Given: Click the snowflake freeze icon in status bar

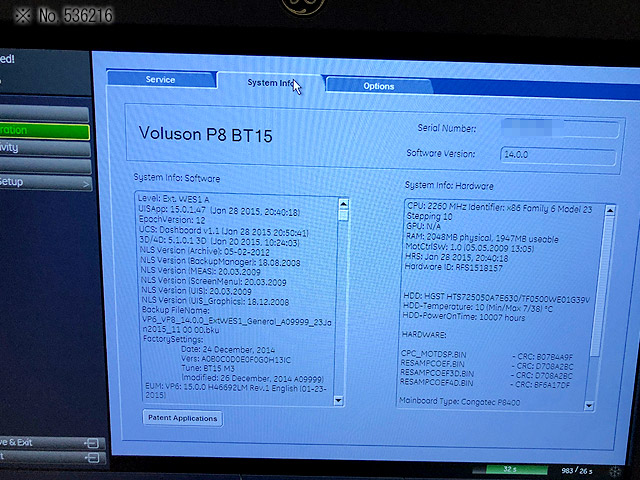Looking at the screenshot, I should (x=615, y=472).
